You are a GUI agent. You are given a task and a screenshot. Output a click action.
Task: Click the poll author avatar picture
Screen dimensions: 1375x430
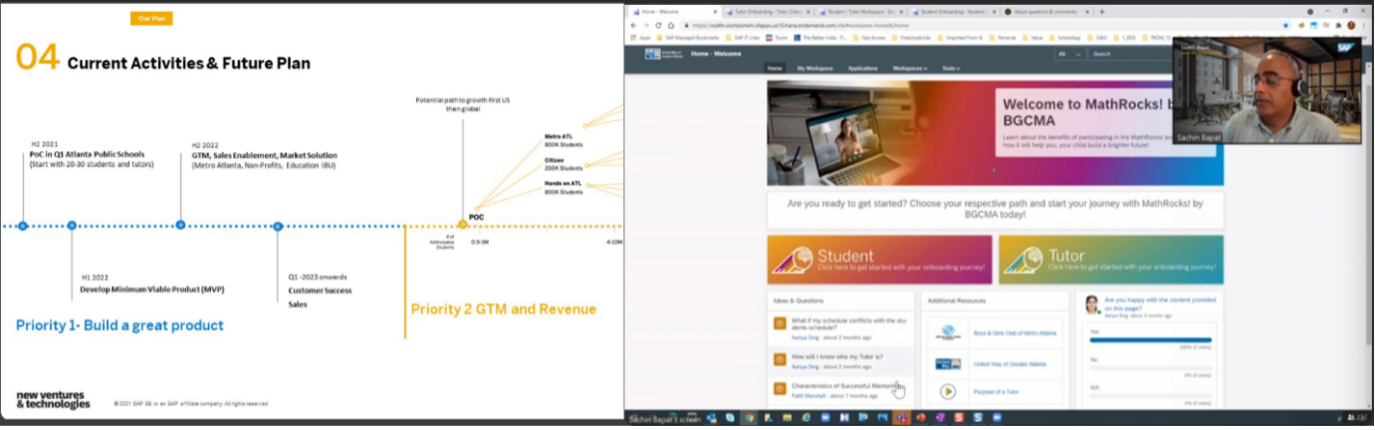click(x=1092, y=305)
